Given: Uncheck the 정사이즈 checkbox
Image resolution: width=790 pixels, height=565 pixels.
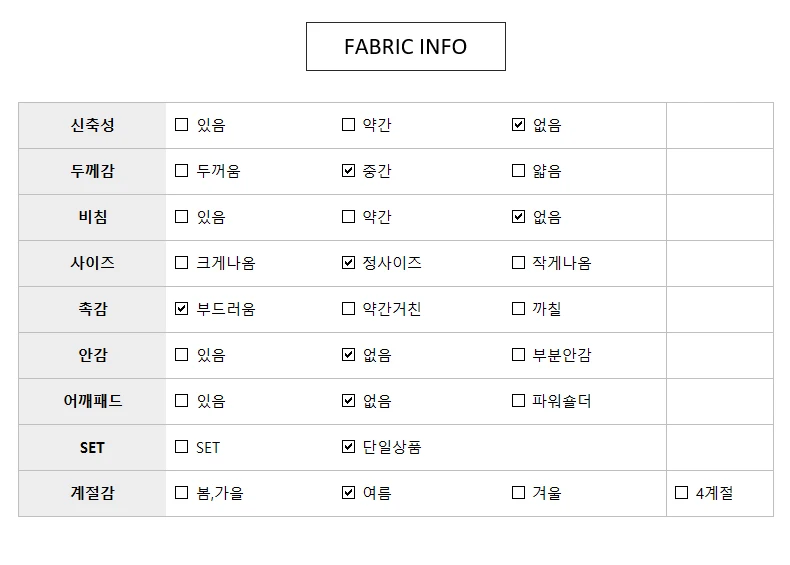Looking at the screenshot, I should (348, 263).
